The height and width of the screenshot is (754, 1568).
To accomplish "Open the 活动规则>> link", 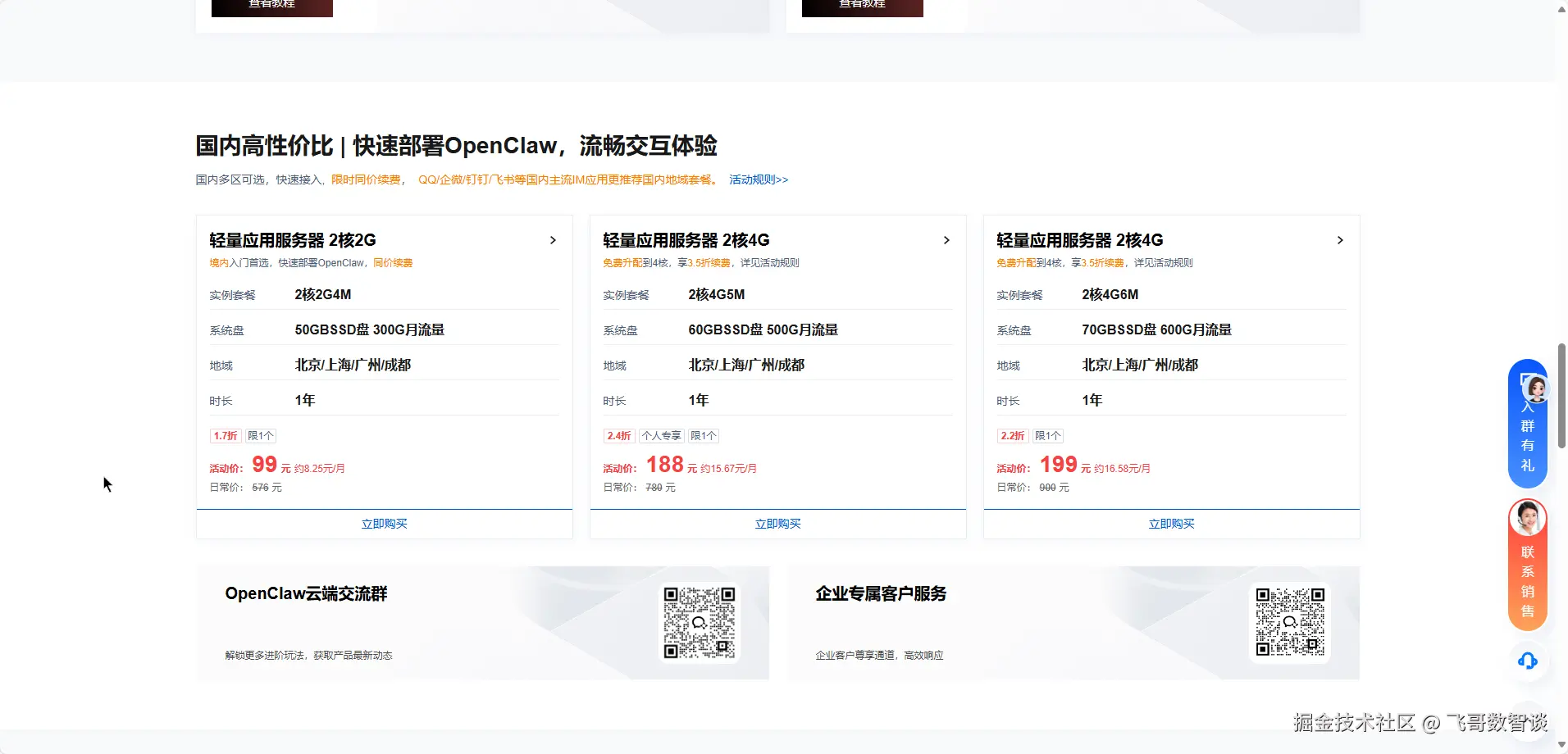I will pos(759,179).
